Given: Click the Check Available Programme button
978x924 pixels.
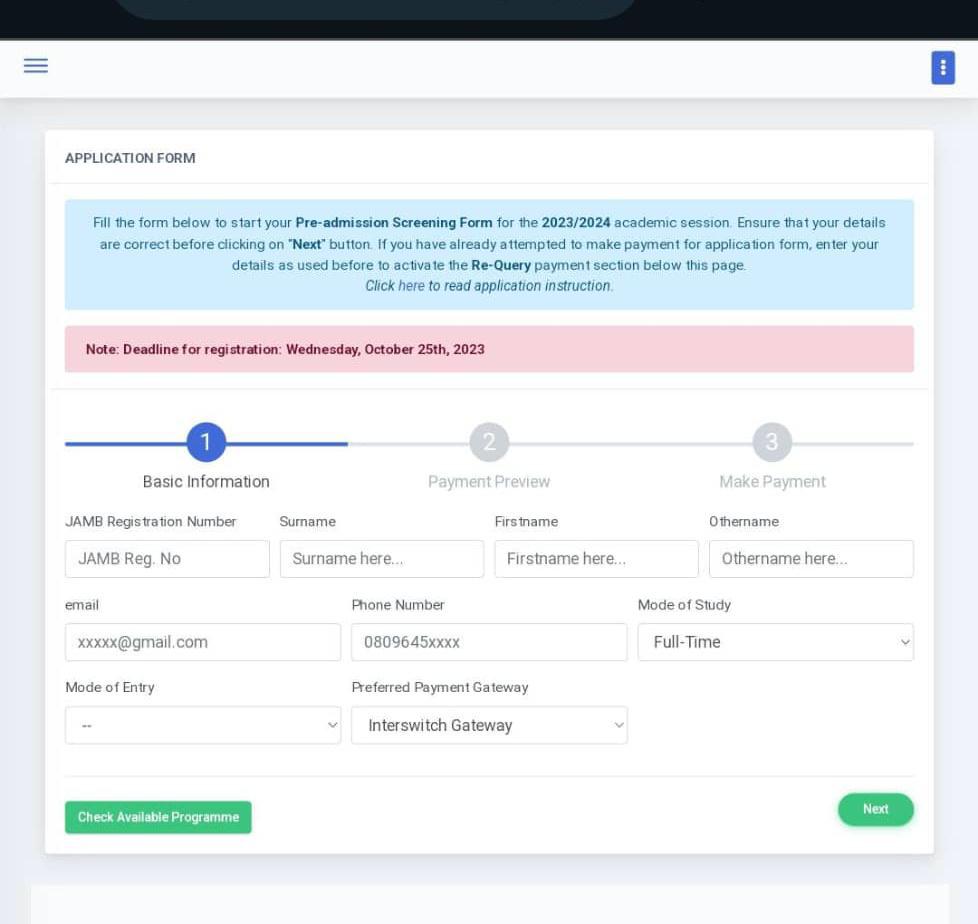Looking at the screenshot, I should click(x=158, y=817).
